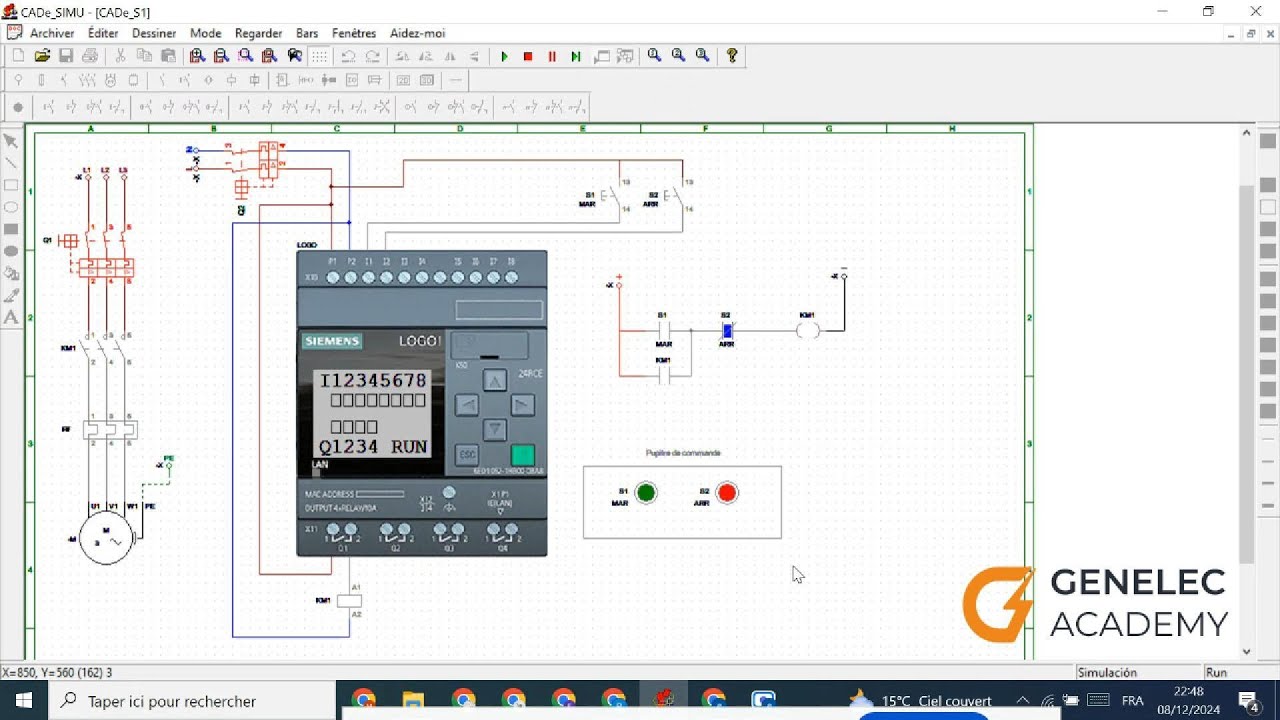Create a new document with the blank page icon
The image size is (1280, 720).
click(18, 56)
